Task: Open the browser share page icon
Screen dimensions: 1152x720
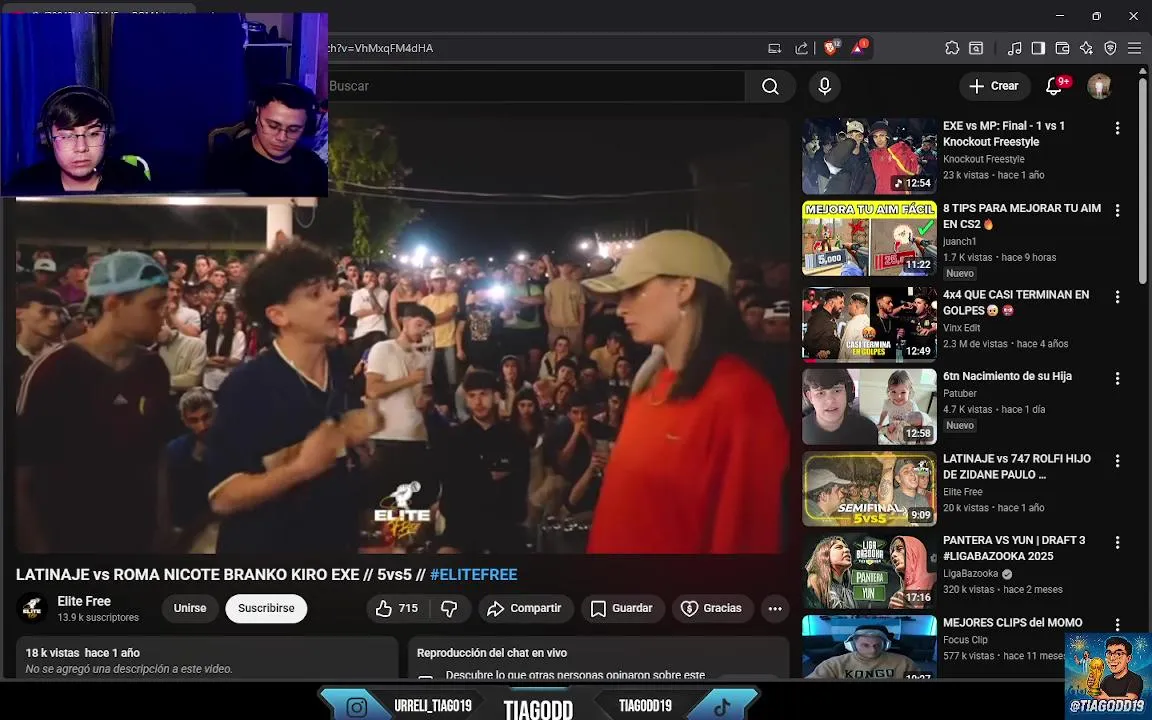Action: (x=802, y=48)
